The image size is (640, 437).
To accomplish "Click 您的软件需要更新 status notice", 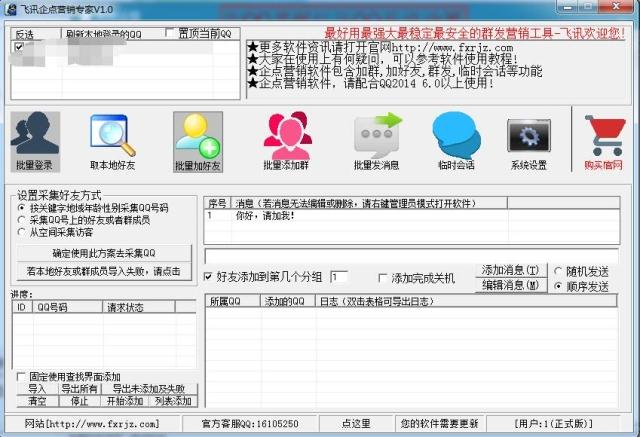I will point(440,424).
